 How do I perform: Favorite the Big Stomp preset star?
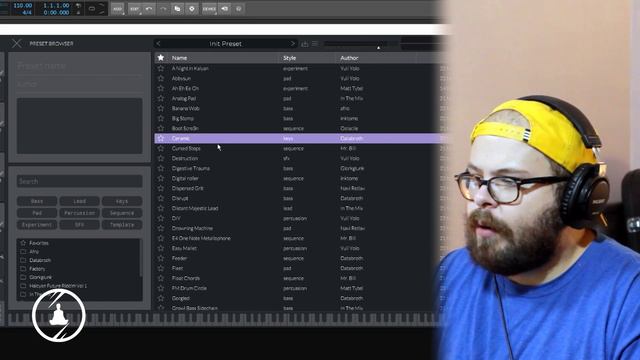point(161,118)
